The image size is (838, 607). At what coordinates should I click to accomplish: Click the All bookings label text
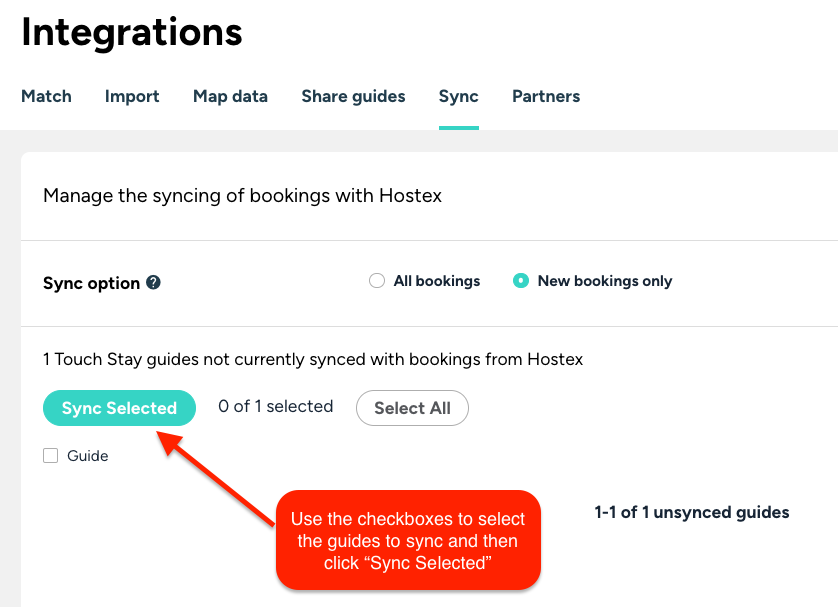pyautogui.click(x=437, y=281)
